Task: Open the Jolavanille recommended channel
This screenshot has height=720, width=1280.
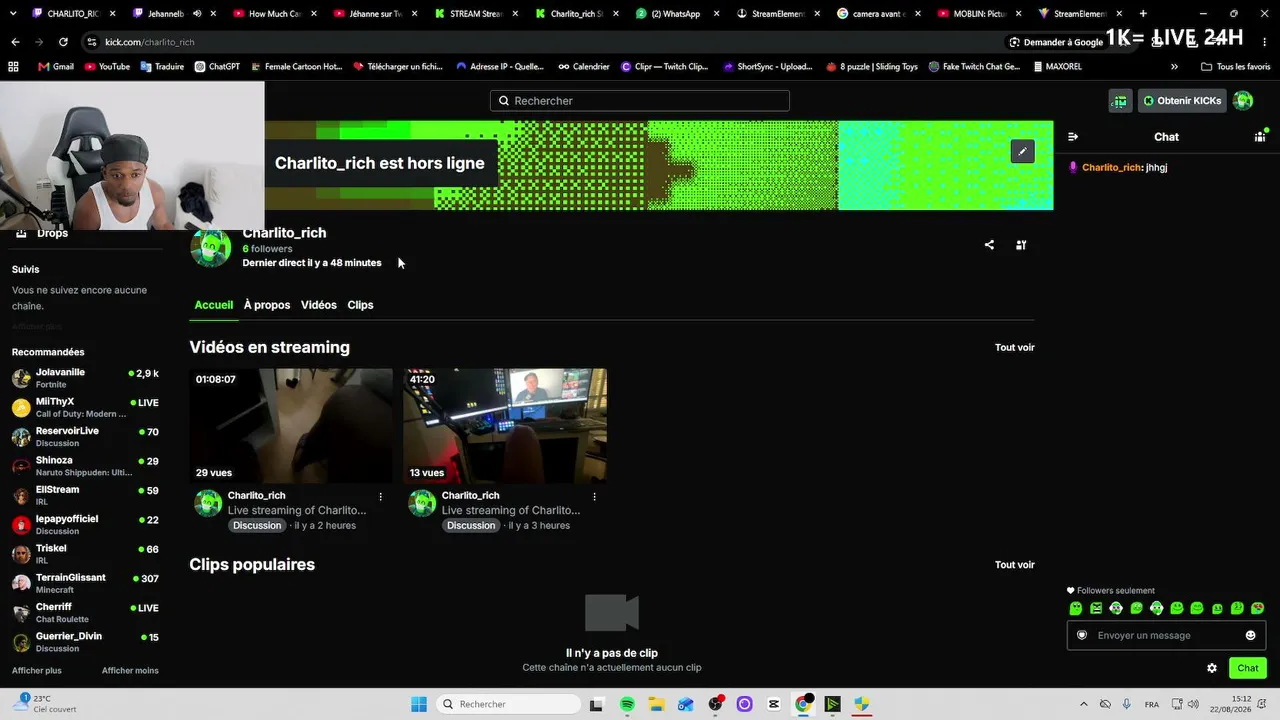Action: coord(85,378)
